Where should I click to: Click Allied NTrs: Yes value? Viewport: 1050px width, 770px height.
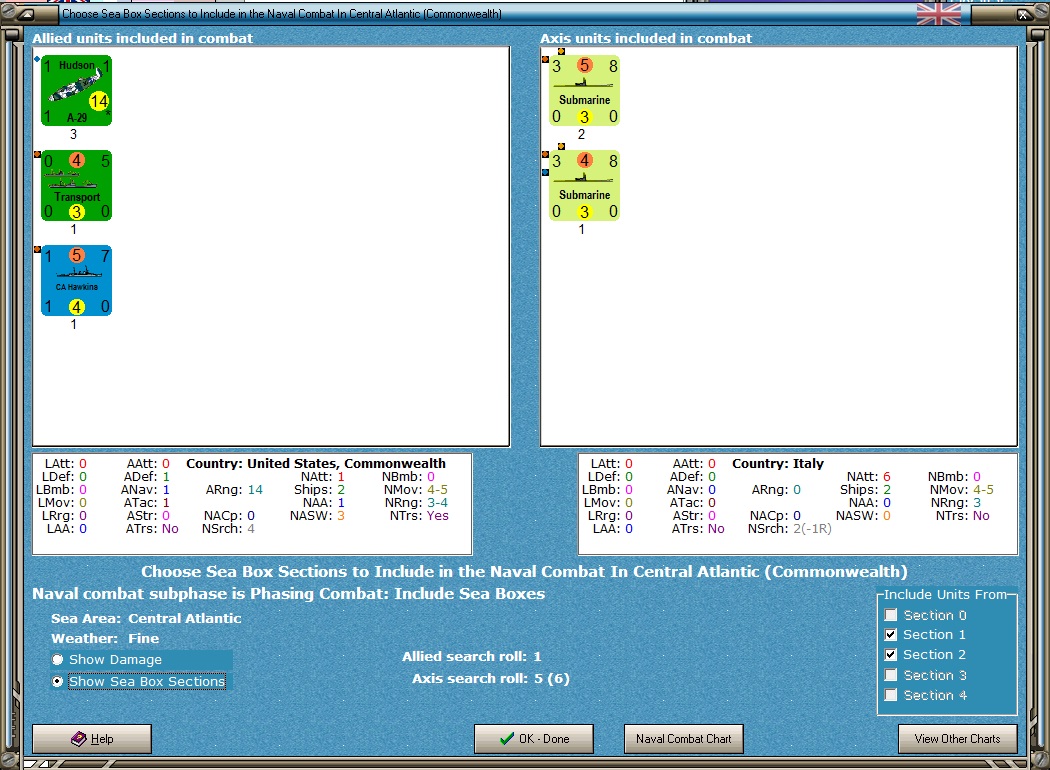click(x=437, y=516)
